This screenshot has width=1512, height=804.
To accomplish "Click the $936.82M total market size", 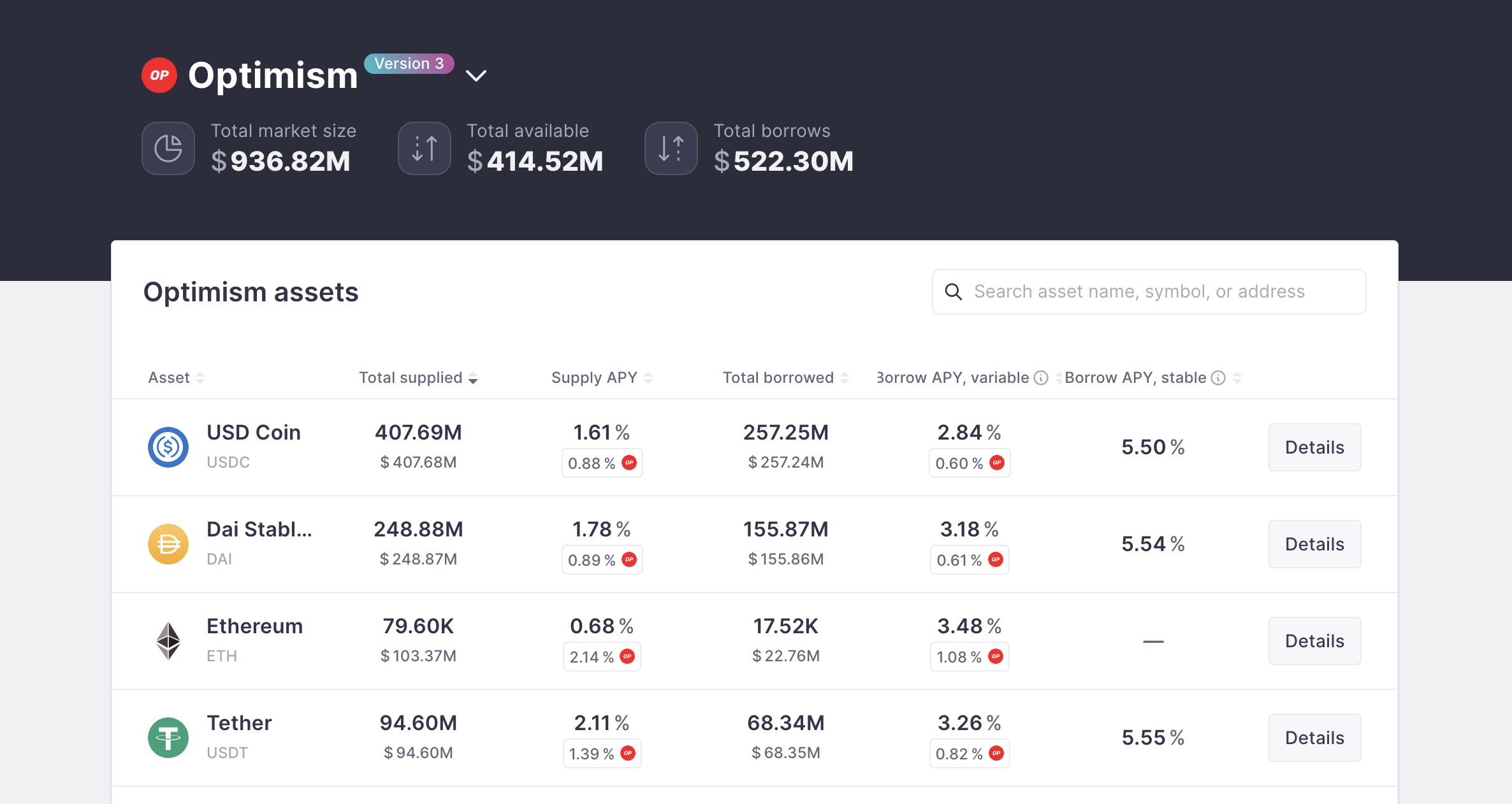I will (x=280, y=161).
